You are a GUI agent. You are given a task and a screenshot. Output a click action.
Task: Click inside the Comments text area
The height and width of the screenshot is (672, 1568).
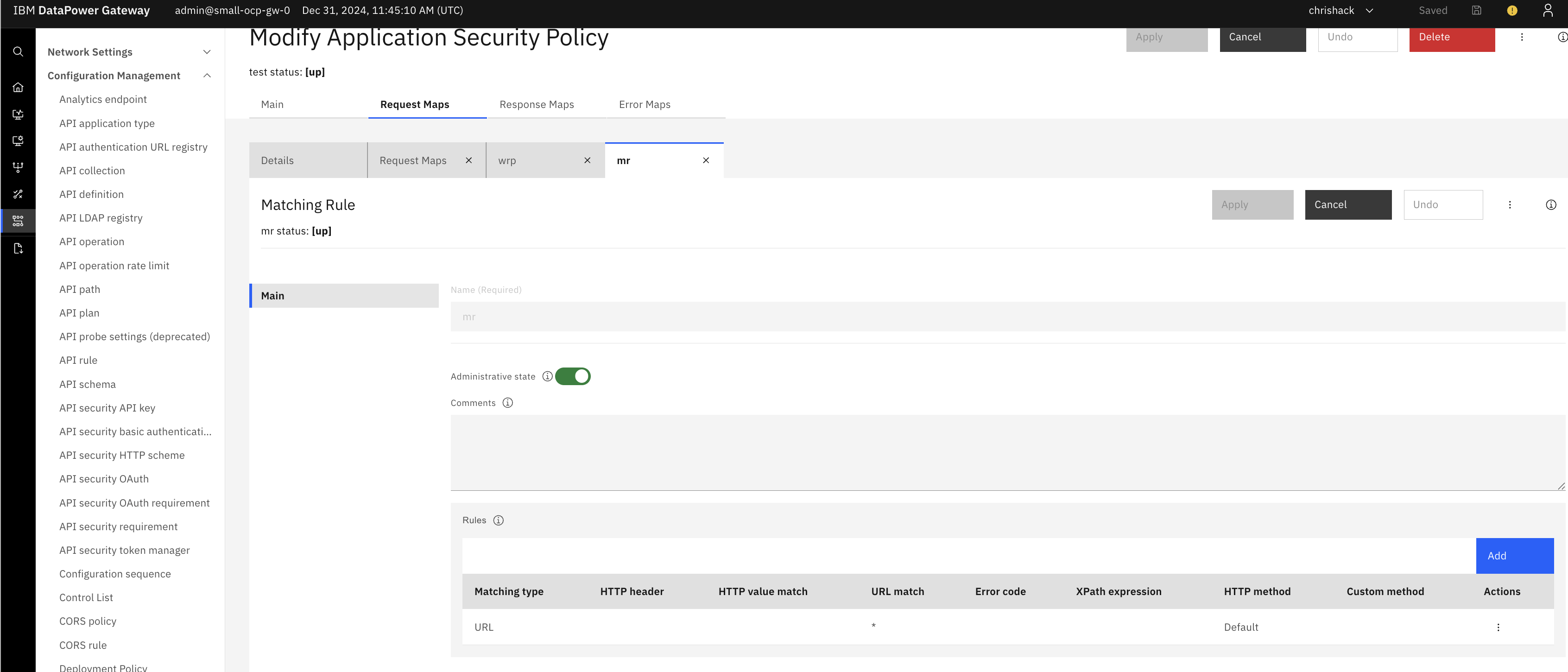1007,452
